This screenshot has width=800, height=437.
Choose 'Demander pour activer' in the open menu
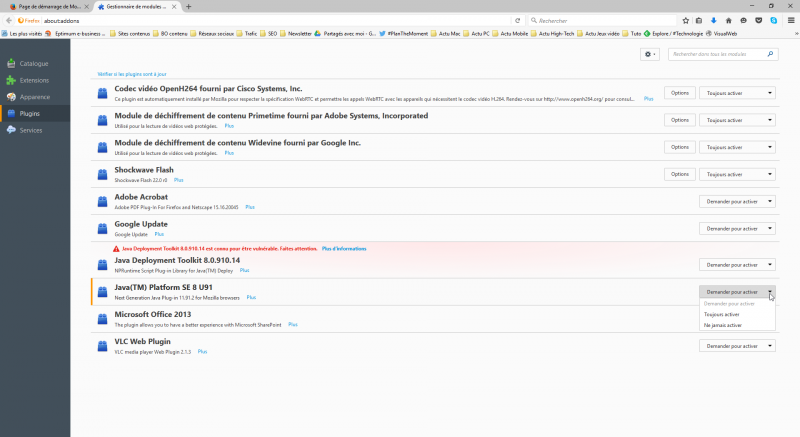coord(737,304)
